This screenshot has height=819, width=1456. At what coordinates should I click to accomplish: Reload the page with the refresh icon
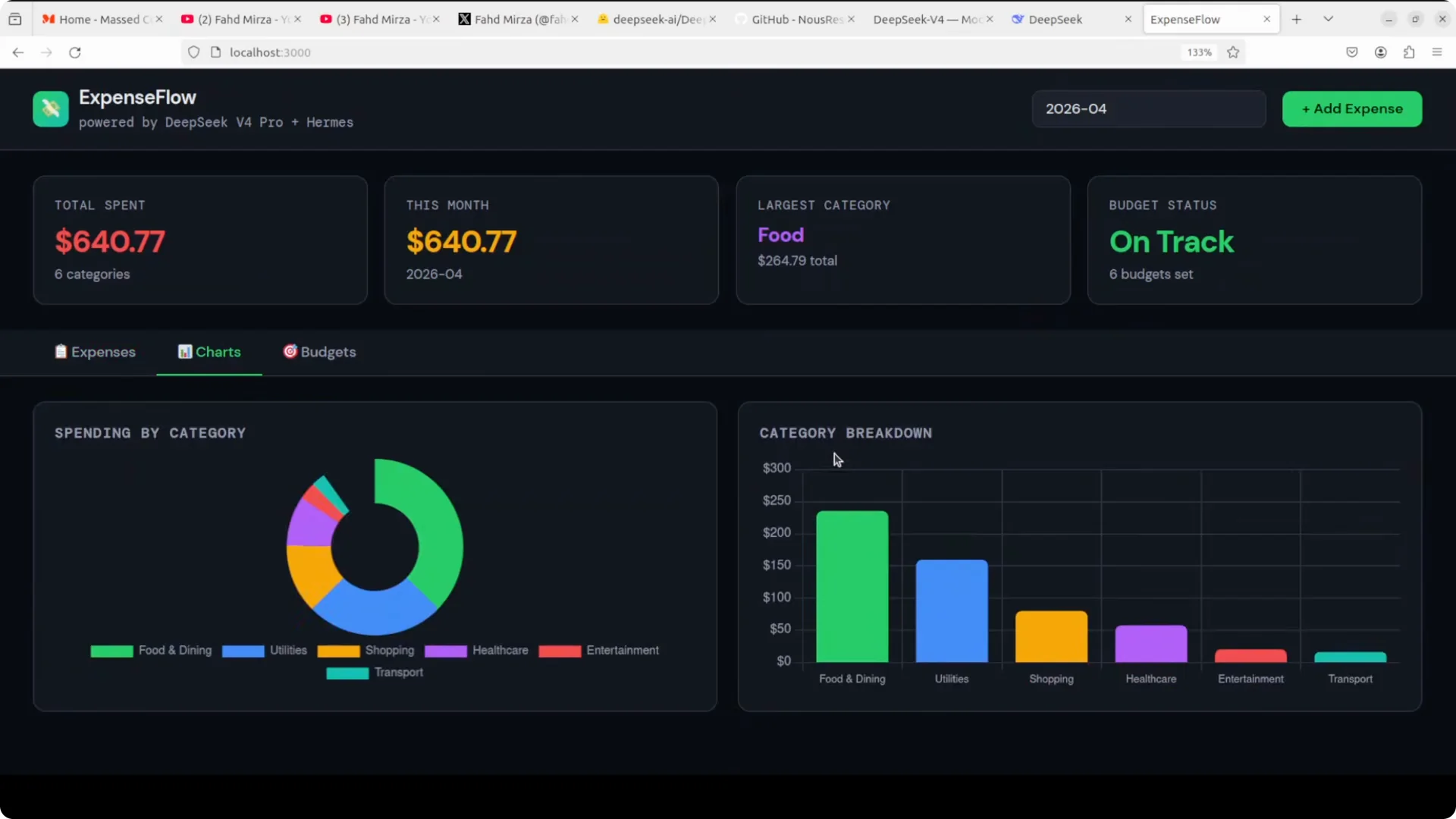tap(74, 52)
